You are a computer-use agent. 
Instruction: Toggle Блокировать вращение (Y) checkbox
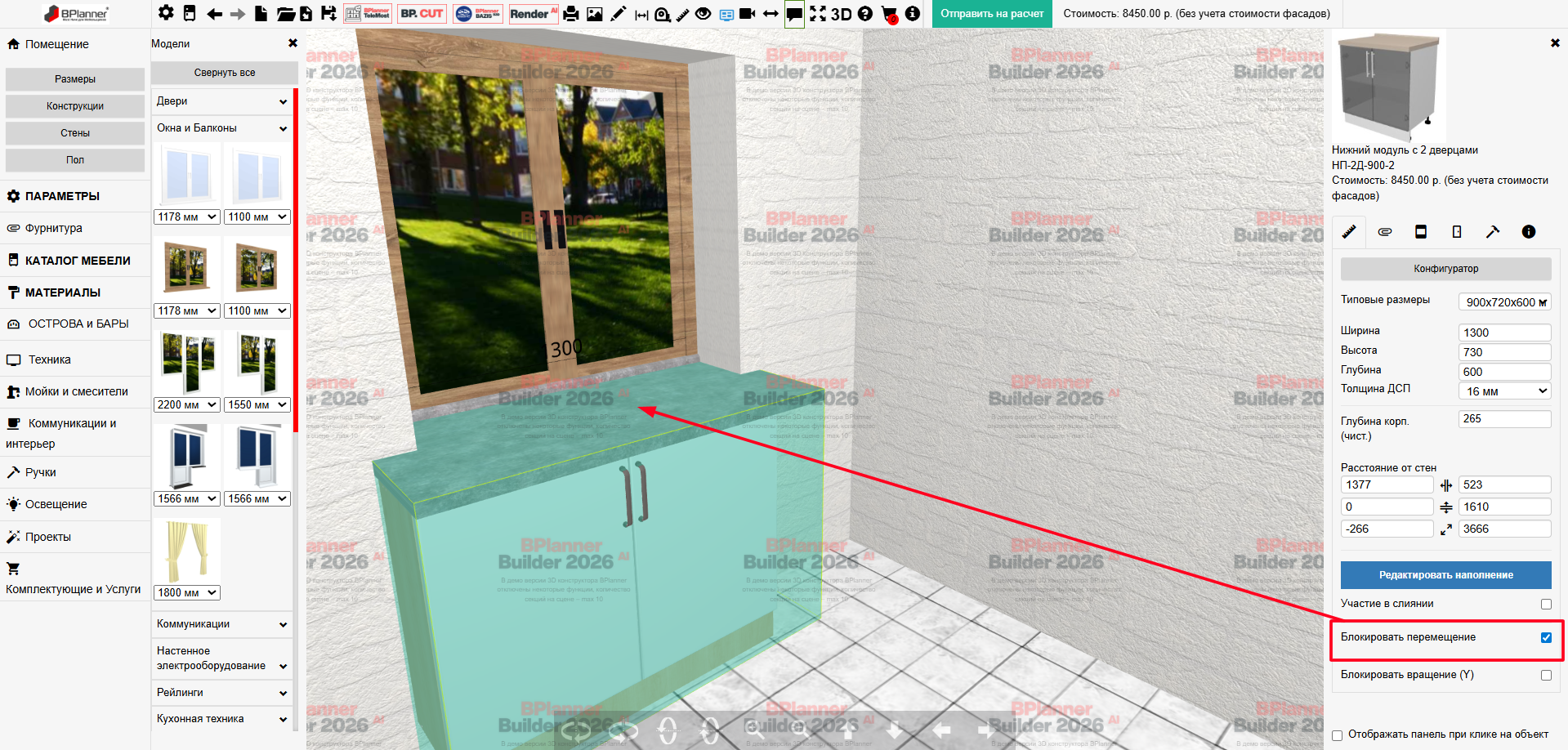click(1546, 676)
